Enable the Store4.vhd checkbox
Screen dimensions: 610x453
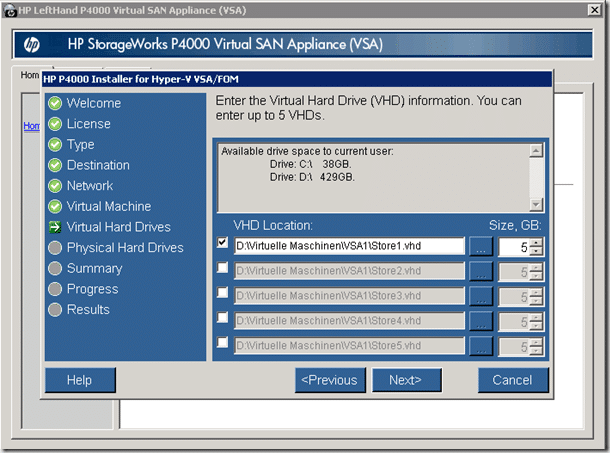coord(222,318)
